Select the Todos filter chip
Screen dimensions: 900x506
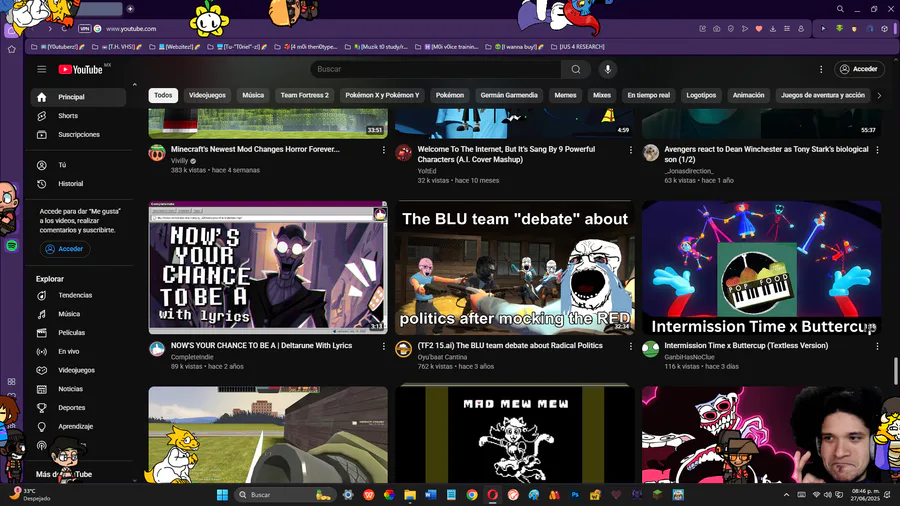(163, 95)
